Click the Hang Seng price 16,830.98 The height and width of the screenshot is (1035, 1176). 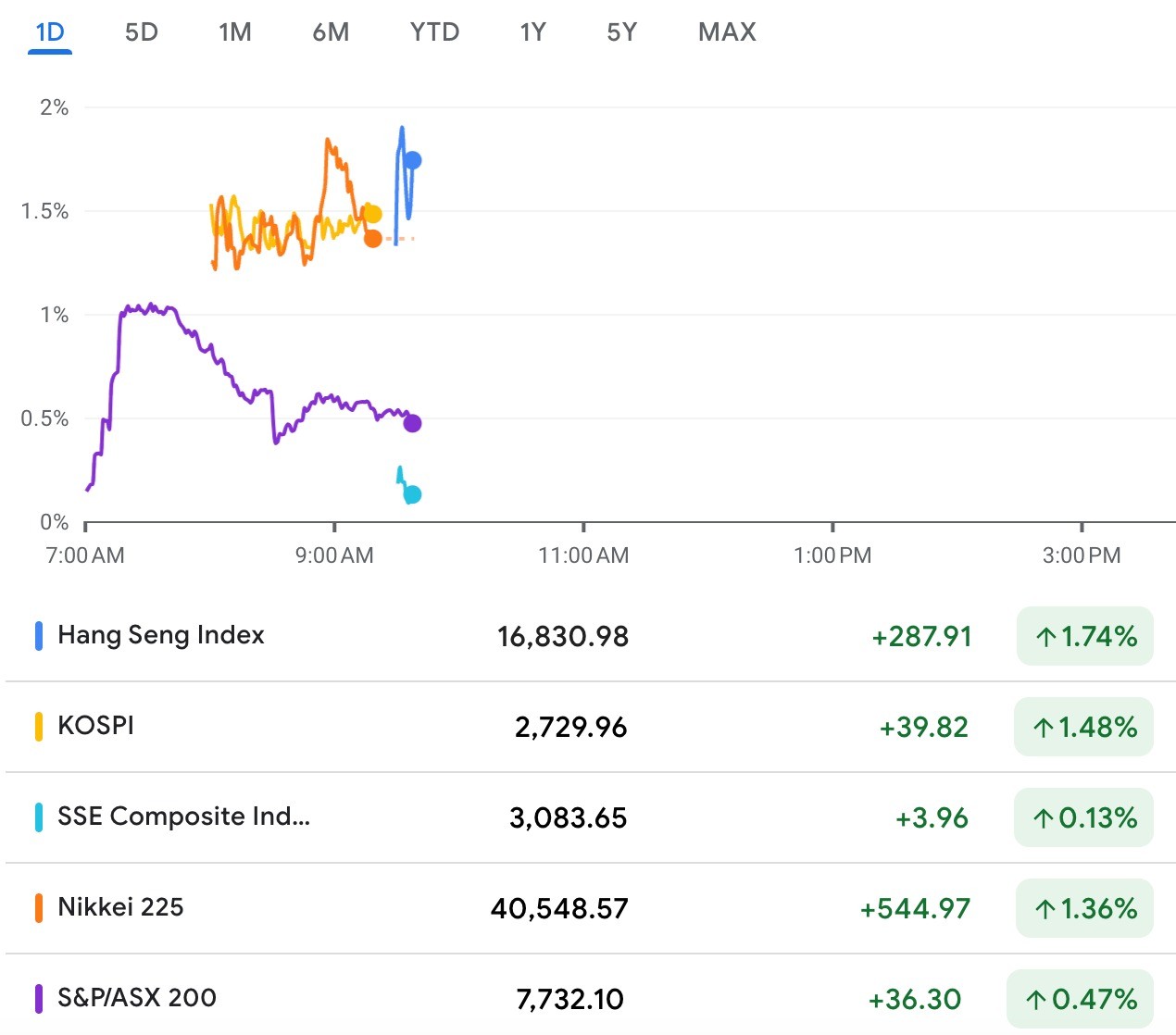pyautogui.click(x=563, y=637)
